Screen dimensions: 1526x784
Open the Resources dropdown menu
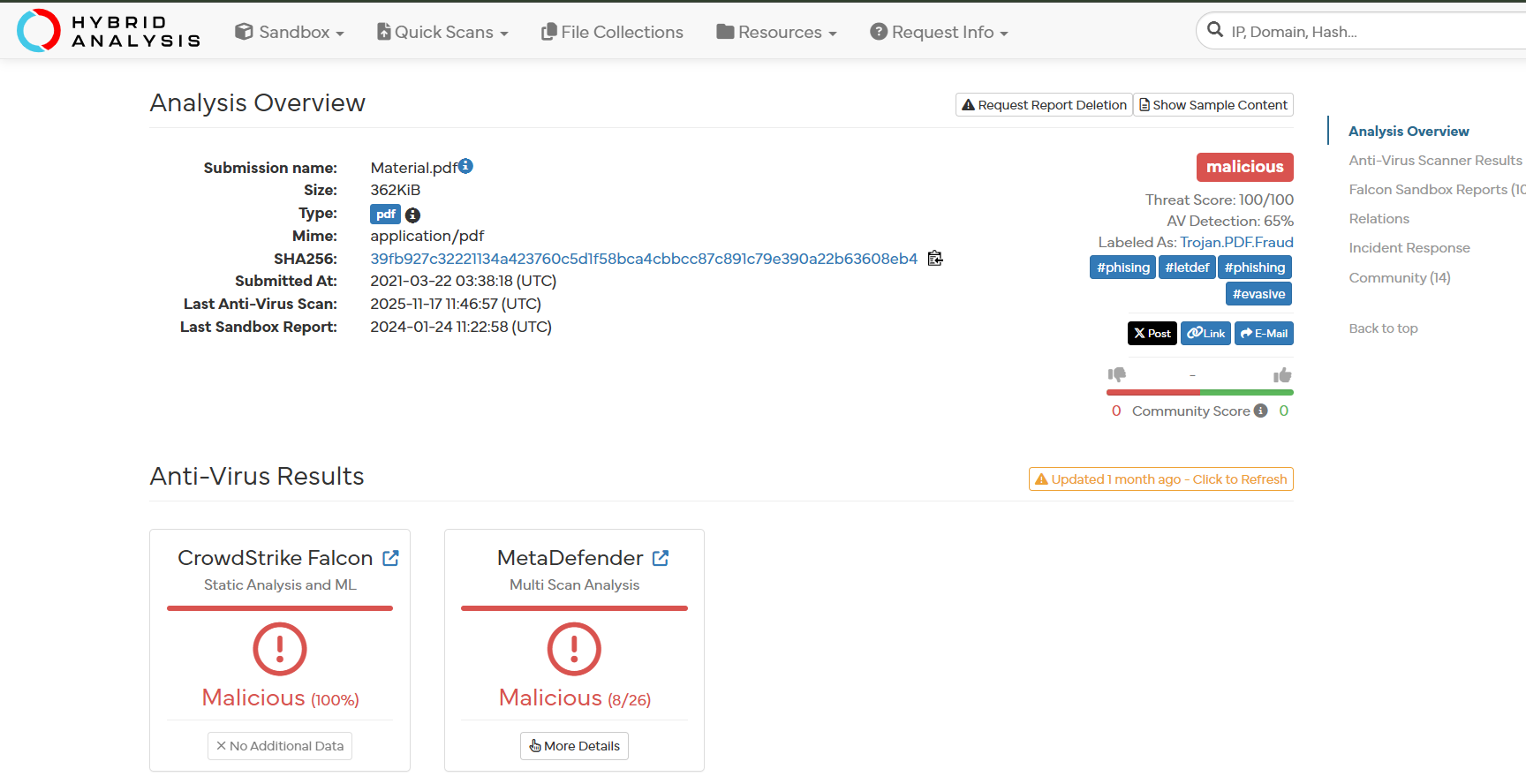tap(777, 32)
